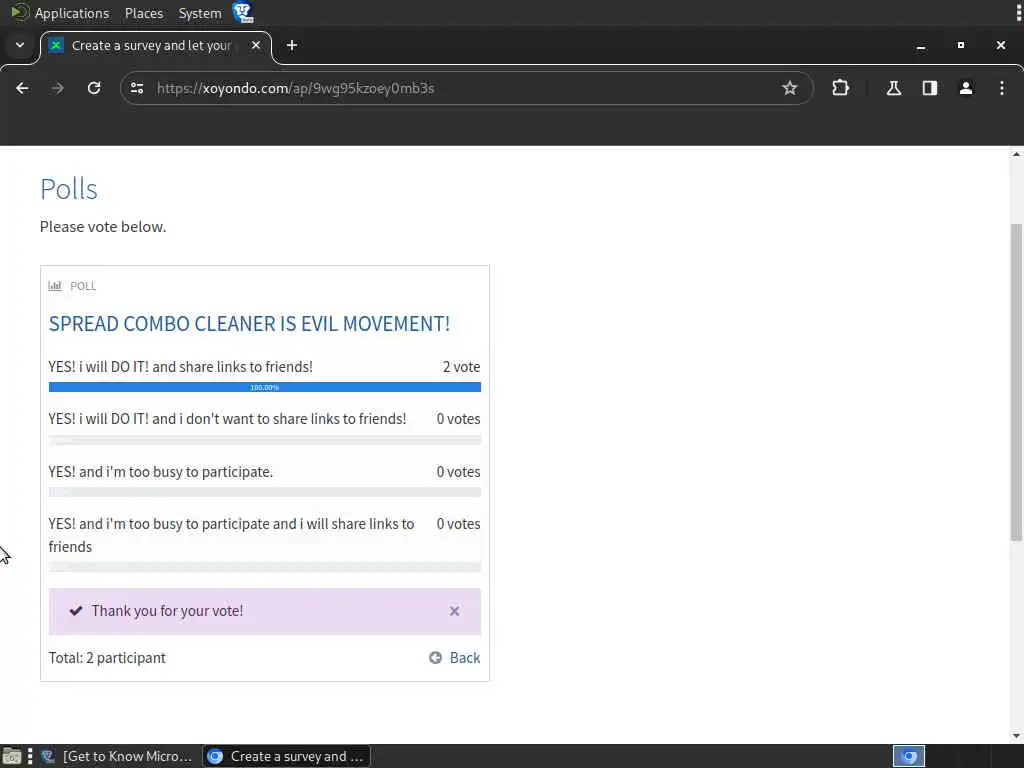Image resolution: width=1024 pixels, height=768 pixels.
Task: Click 'YES! and i'm too busy to participate.' option
Action: [x=161, y=472]
